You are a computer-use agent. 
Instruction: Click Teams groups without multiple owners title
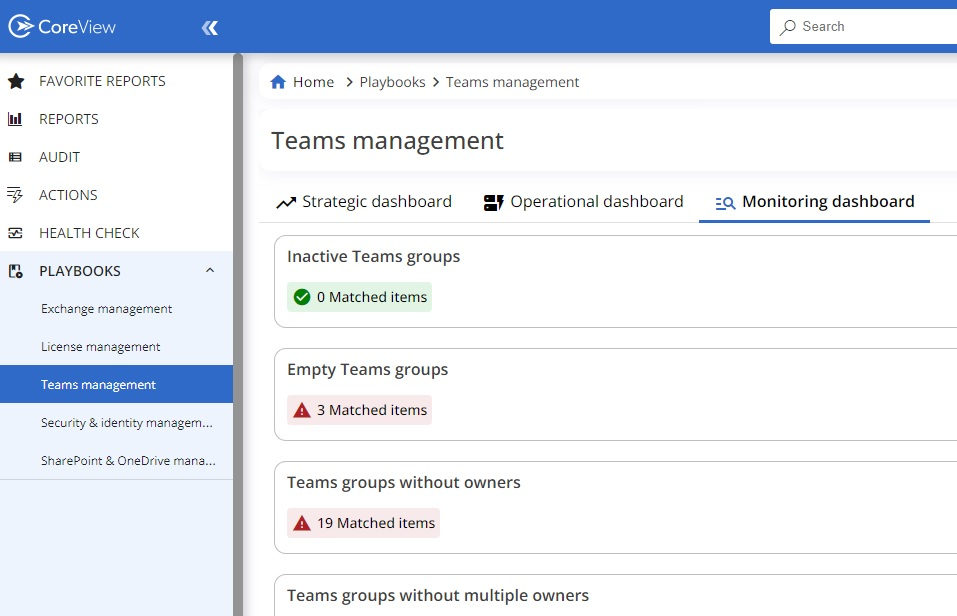[x=438, y=595]
